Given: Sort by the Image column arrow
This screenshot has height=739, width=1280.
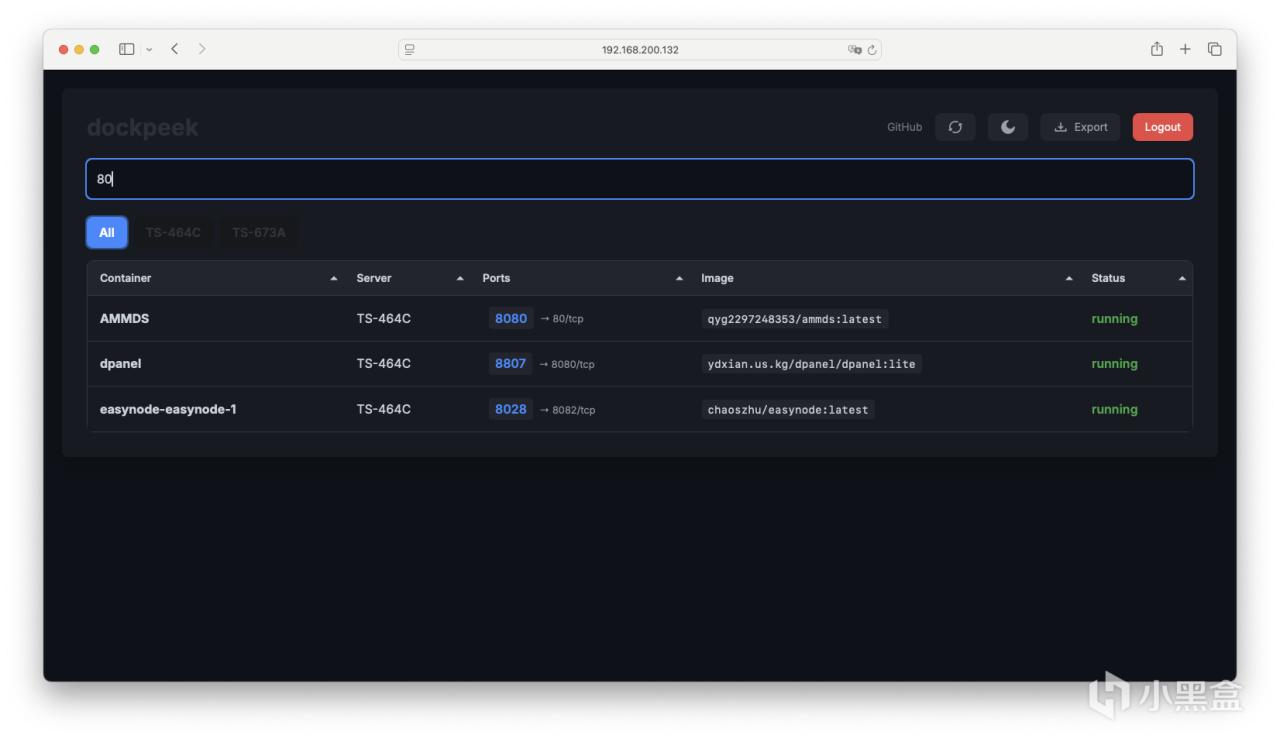Looking at the screenshot, I should pos(1069,279).
